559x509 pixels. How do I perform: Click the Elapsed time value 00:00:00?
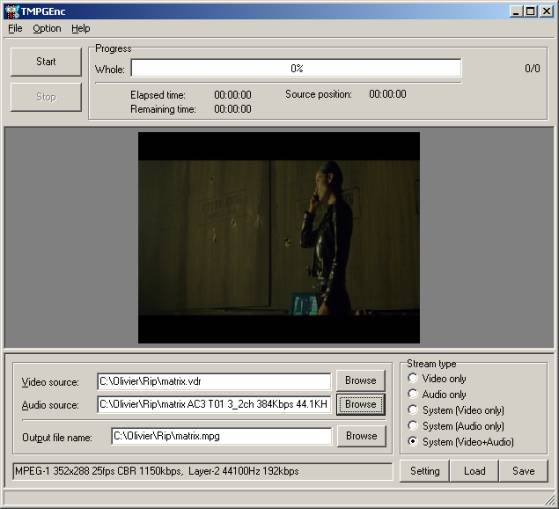(x=233, y=95)
